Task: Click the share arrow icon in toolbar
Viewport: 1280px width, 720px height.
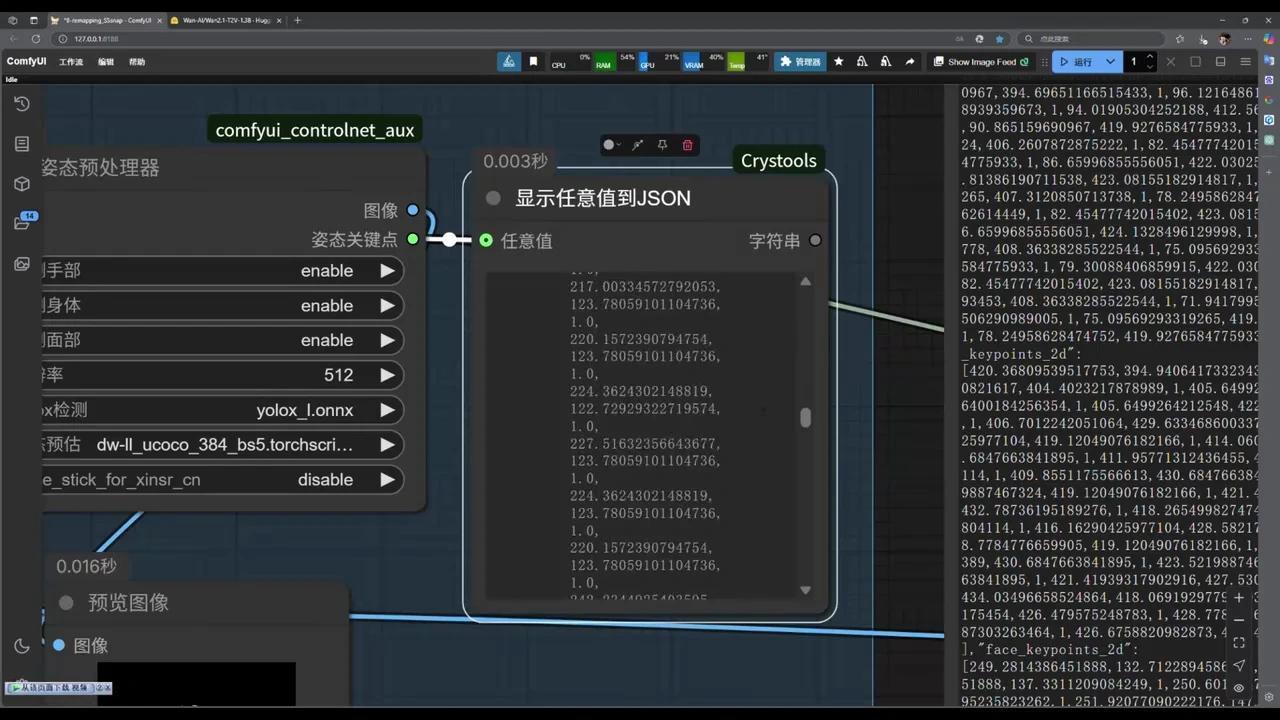Action: (x=910, y=61)
